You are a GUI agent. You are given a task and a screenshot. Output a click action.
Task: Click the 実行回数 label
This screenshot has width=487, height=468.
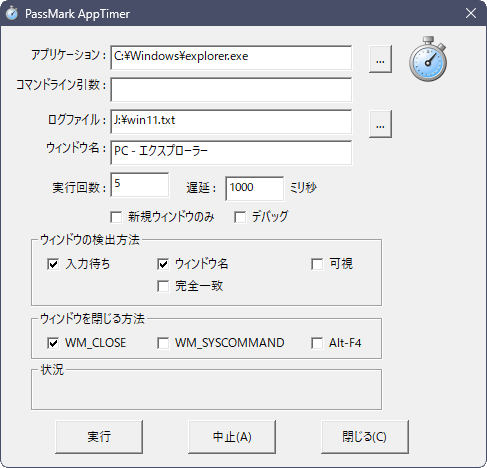79,188
